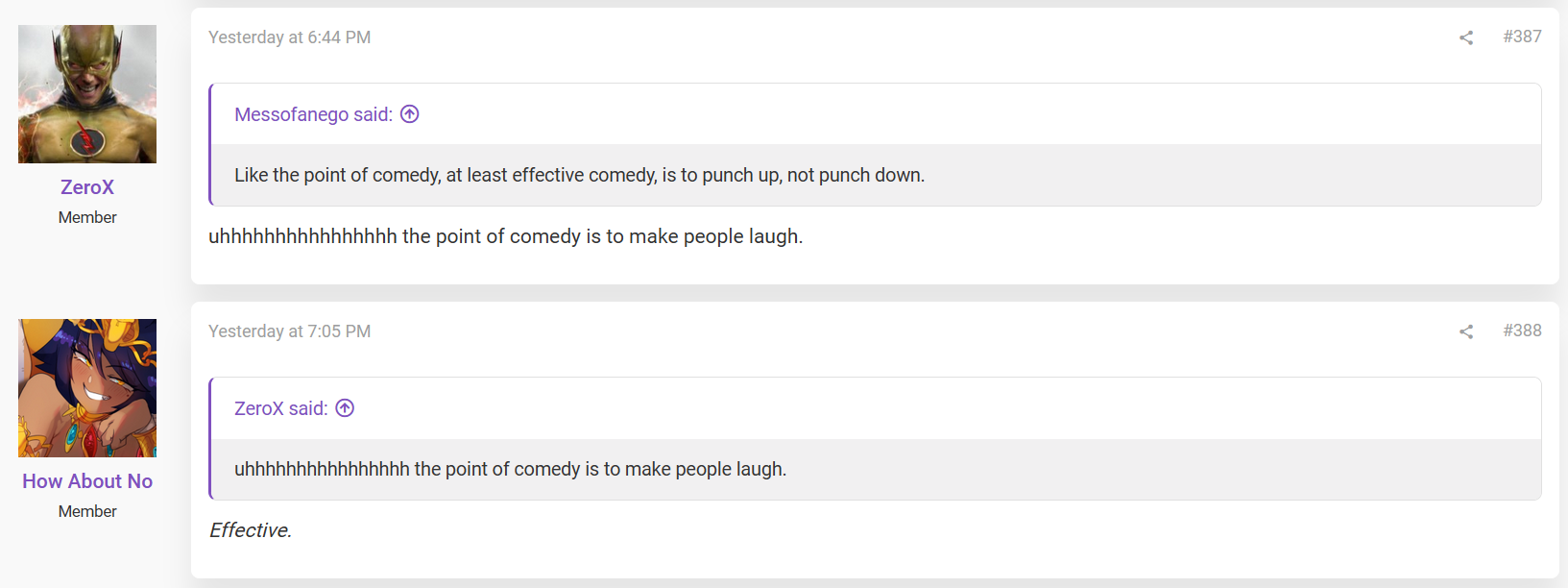This screenshot has height=588, width=1568.
Task: Open How About No's avatar image
Action: click(87, 388)
